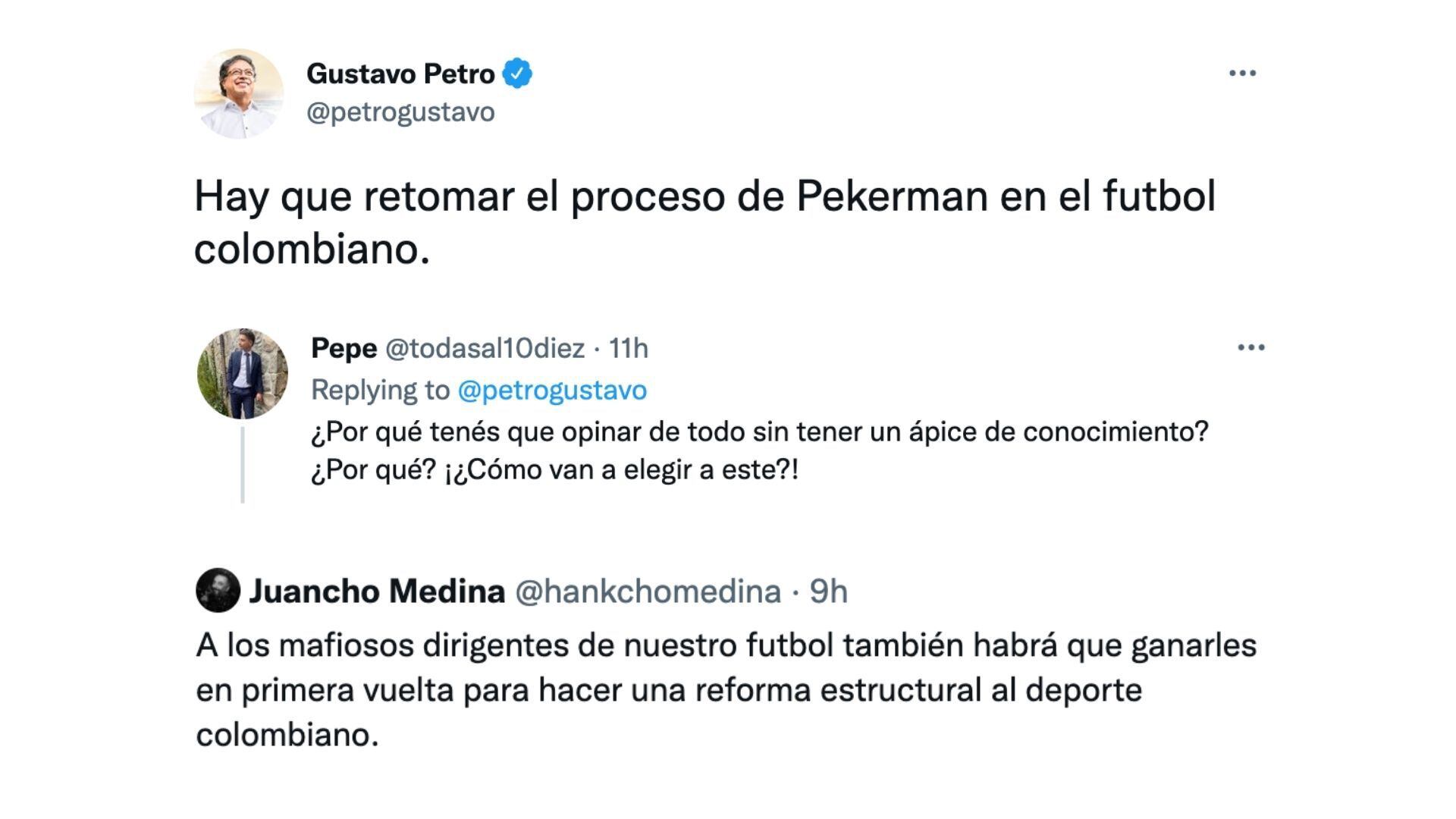The image size is (1456, 819).
Task: Click the tweet text about Pekerman
Action: [x=704, y=221]
